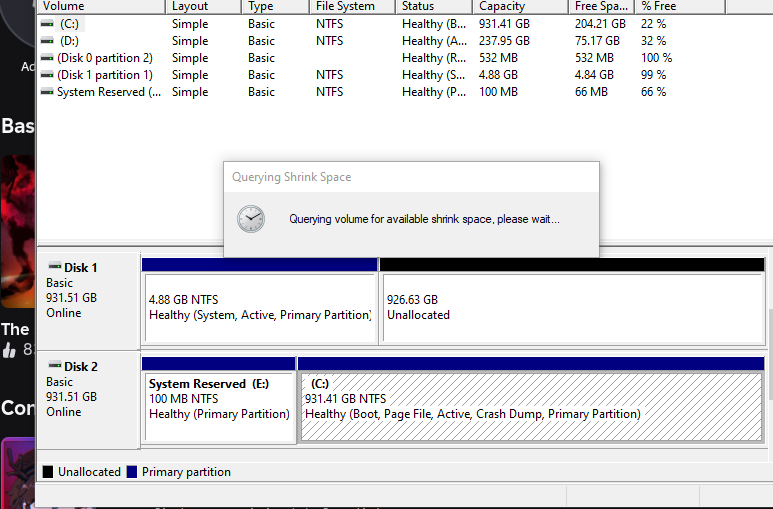This screenshot has width=773, height=509.
Task: Click the Primary partition legend label
Action: pyautogui.click(x=186, y=472)
